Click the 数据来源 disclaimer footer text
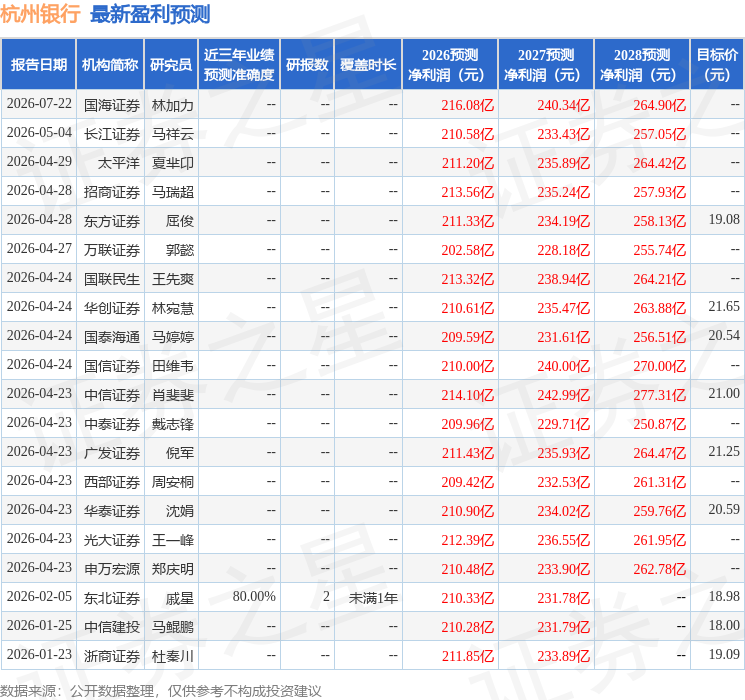Screen dimensions: 745x700 (x=161, y=690)
